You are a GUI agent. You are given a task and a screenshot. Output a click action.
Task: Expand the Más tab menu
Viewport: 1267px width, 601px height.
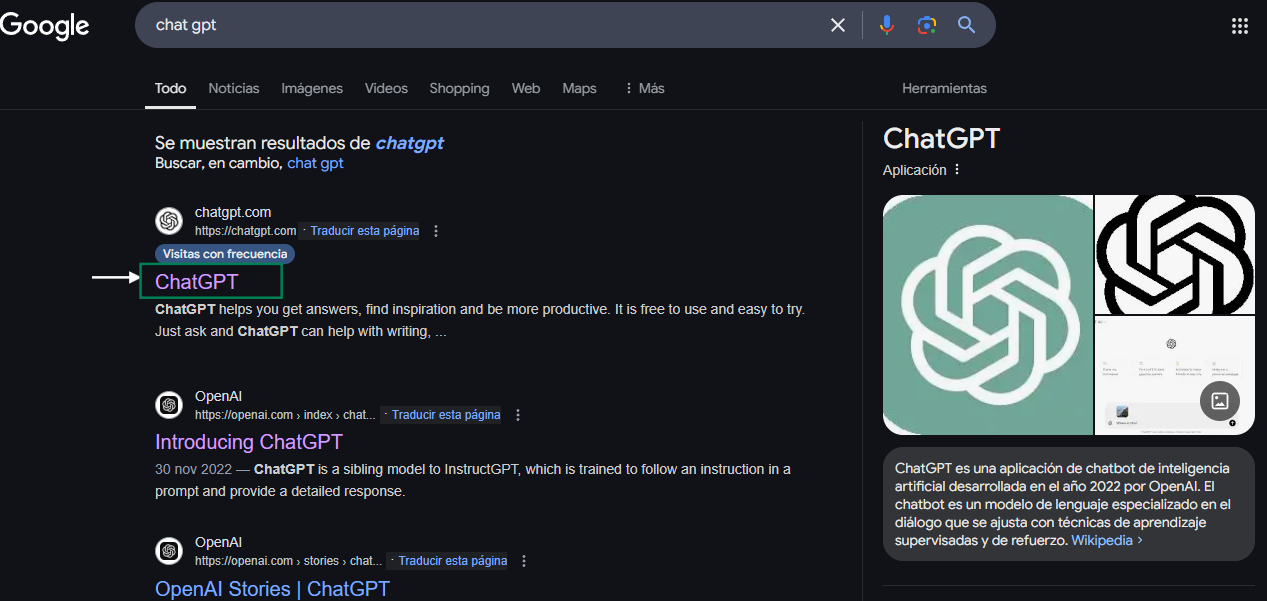click(x=644, y=88)
